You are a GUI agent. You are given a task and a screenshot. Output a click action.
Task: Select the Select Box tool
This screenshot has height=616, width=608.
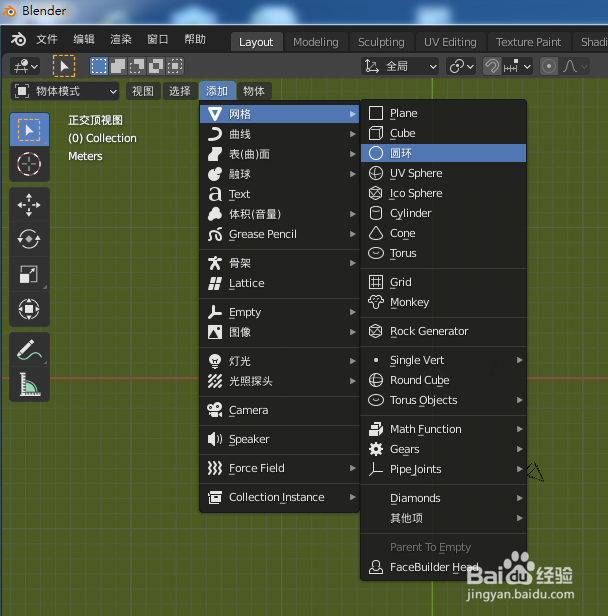29,130
